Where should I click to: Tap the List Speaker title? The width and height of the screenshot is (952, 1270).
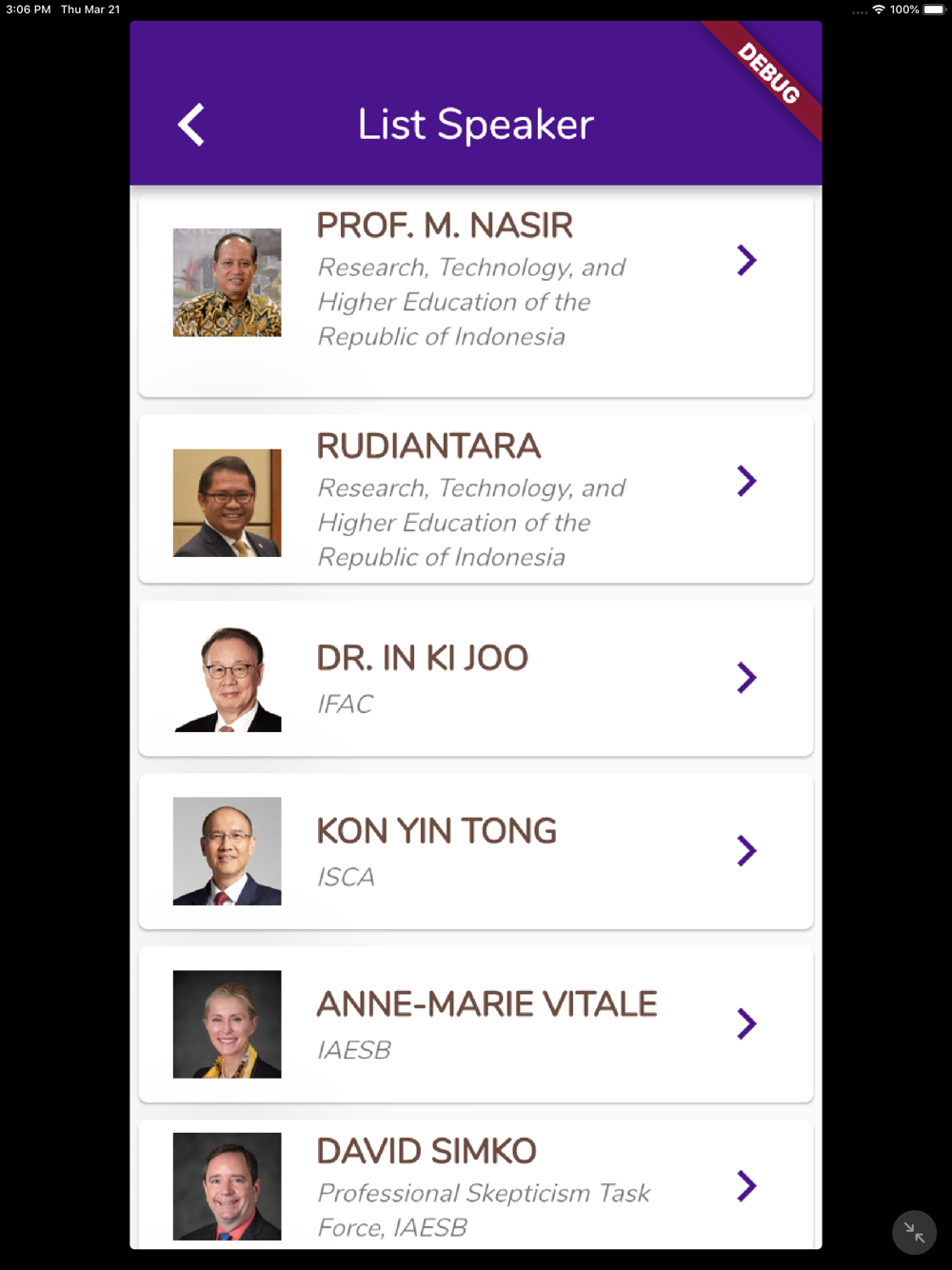475,125
